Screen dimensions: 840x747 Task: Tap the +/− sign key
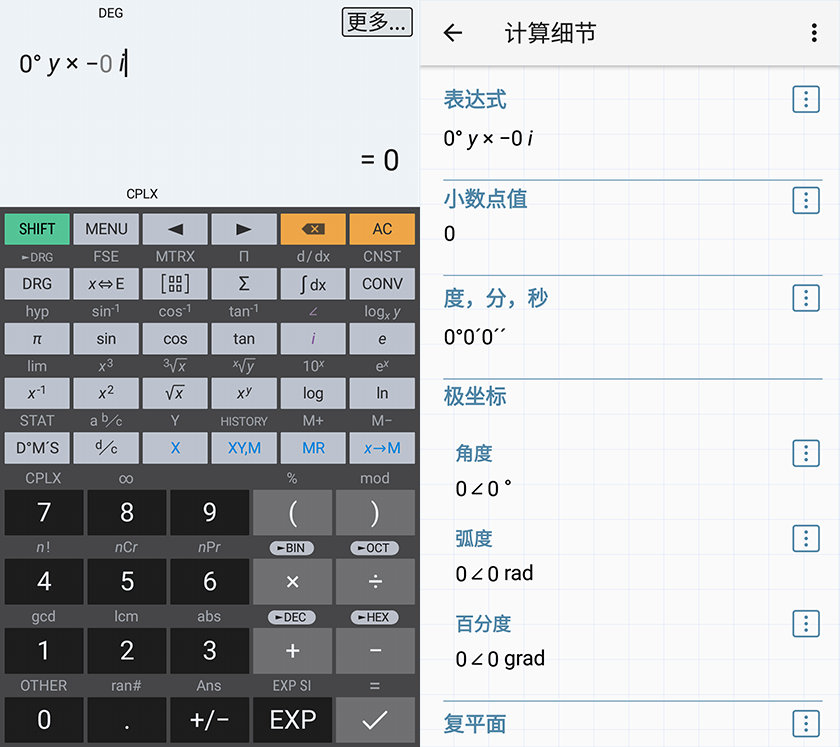point(209,720)
